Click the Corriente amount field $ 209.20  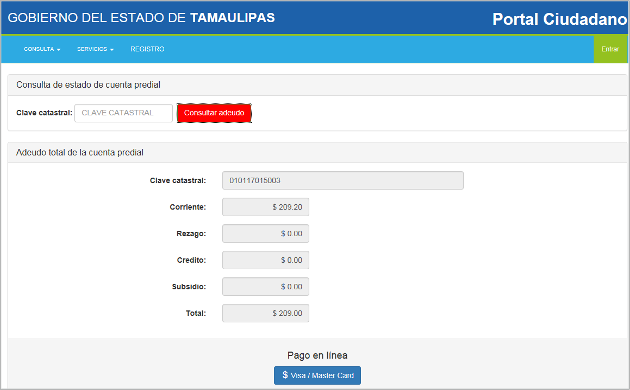pyautogui.click(x=265, y=207)
